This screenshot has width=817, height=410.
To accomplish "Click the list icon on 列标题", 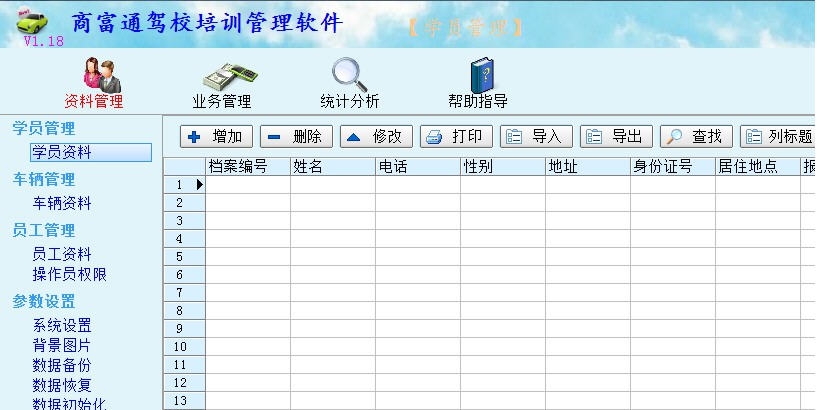I will (x=754, y=136).
